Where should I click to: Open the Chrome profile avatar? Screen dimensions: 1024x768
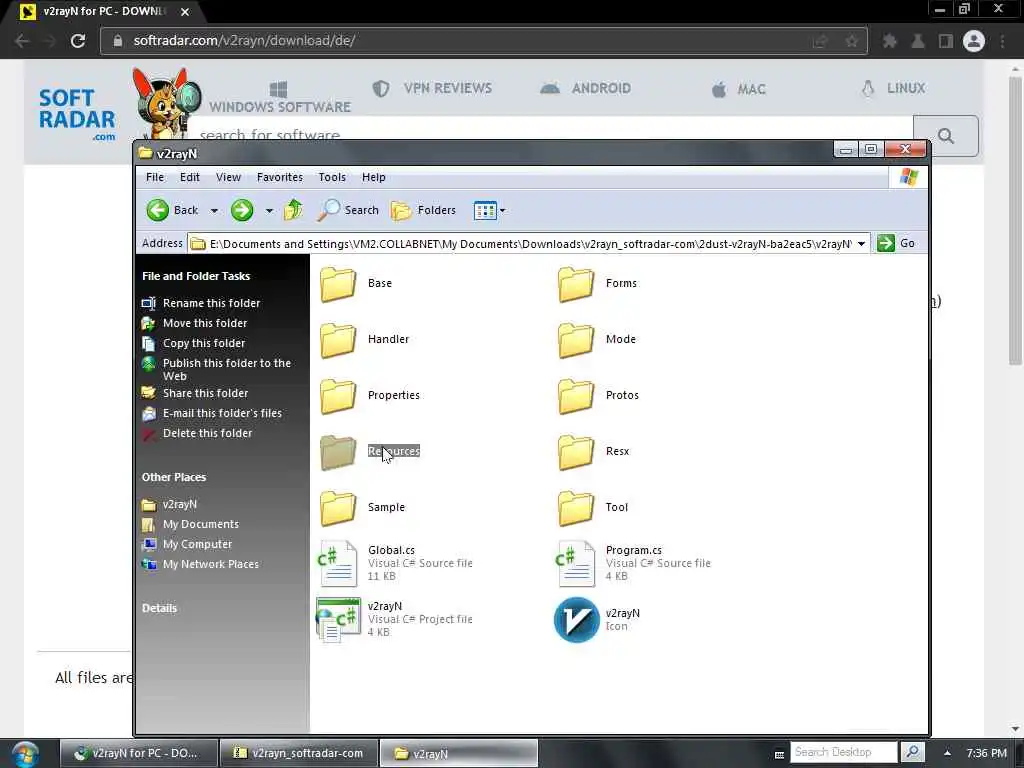tap(973, 41)
